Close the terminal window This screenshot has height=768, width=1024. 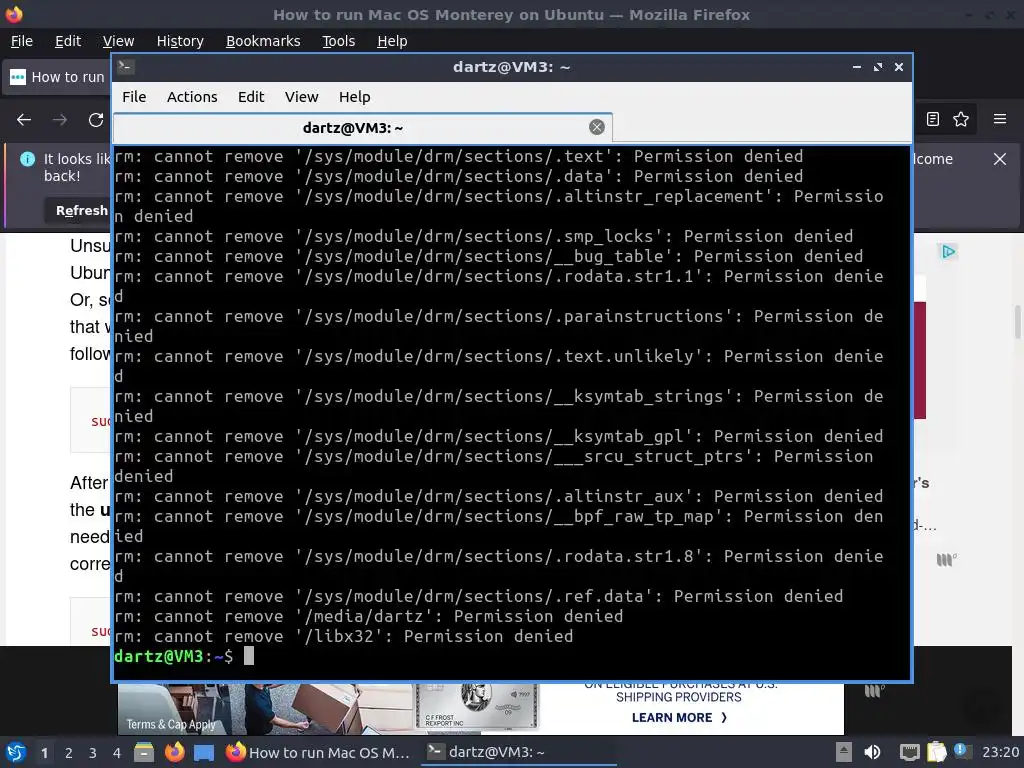(899, 67)
